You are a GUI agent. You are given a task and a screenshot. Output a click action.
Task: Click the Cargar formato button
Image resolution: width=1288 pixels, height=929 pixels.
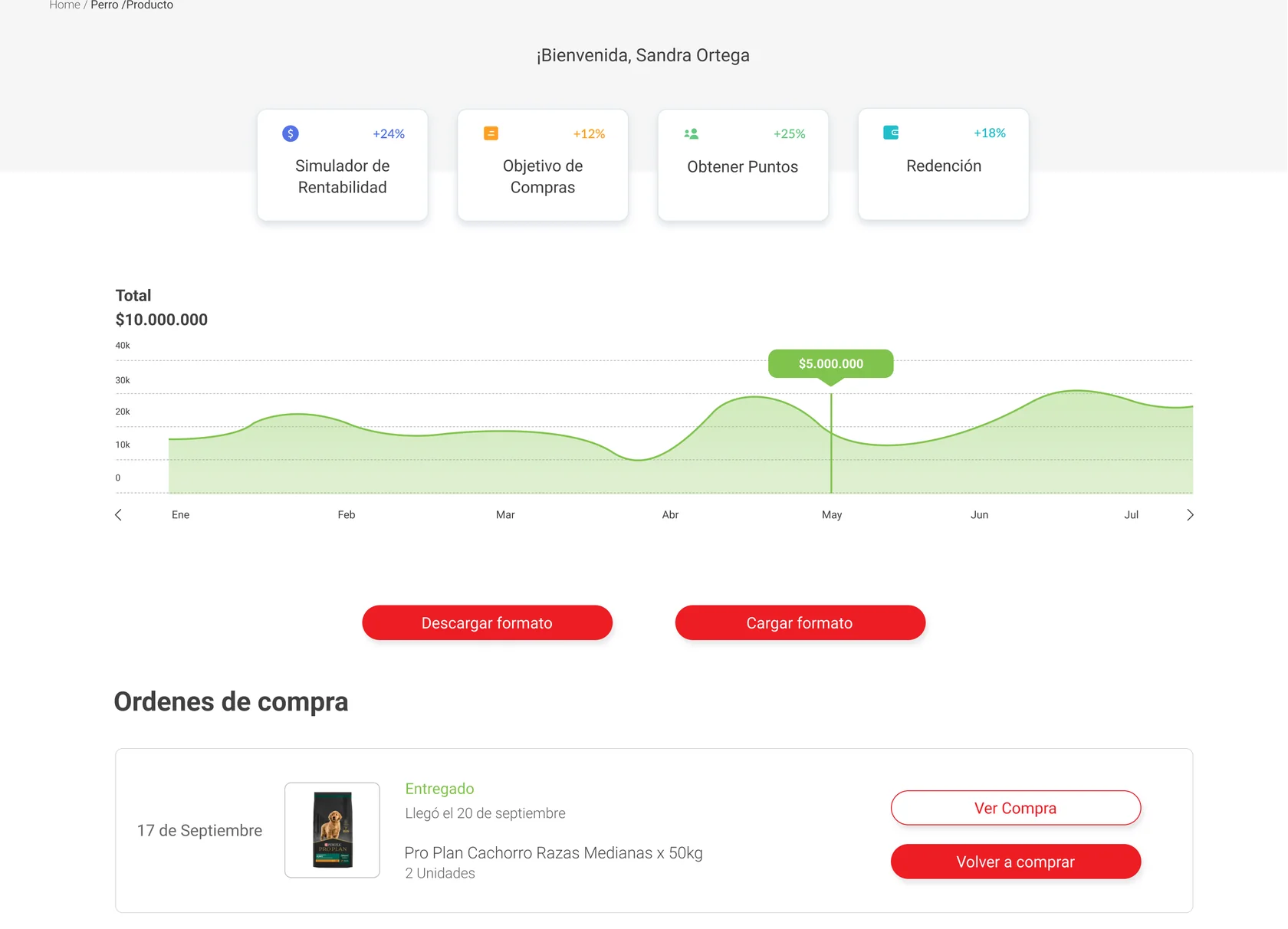click(800, 622)
